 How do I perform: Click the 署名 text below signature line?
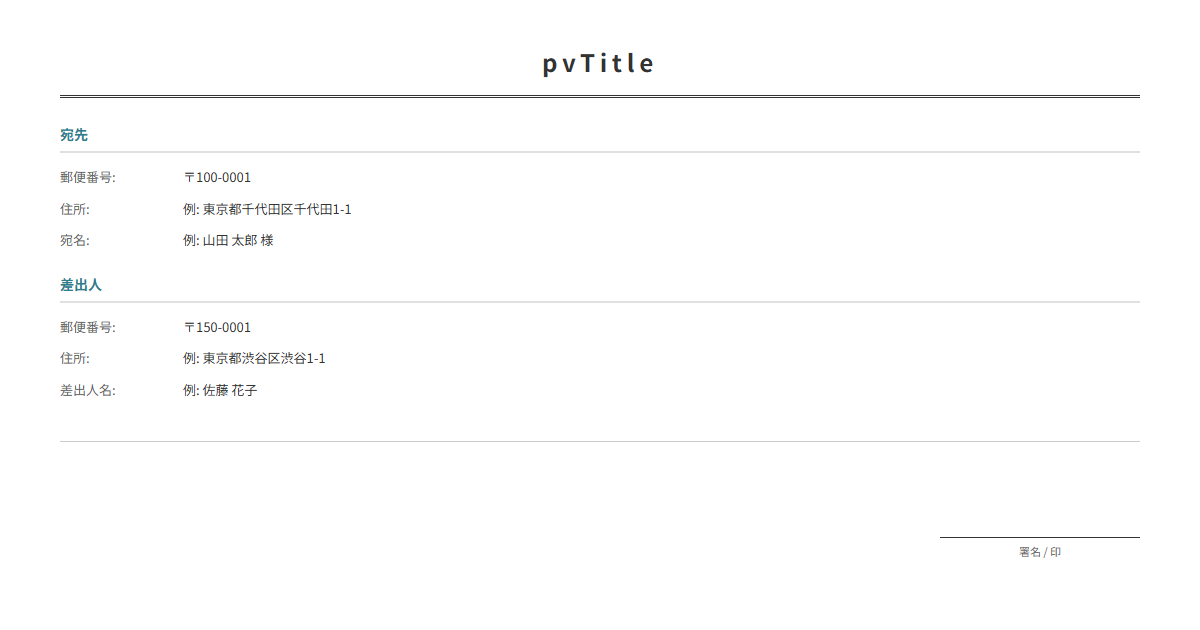tap(1030, 552)
